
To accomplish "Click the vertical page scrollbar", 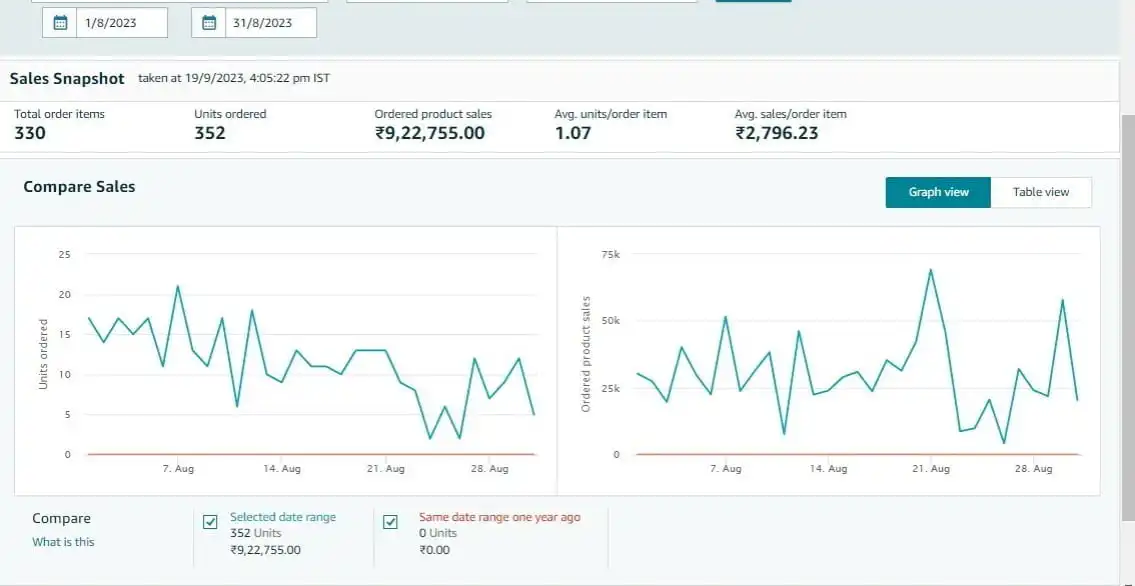I will tap(1127, 300).
